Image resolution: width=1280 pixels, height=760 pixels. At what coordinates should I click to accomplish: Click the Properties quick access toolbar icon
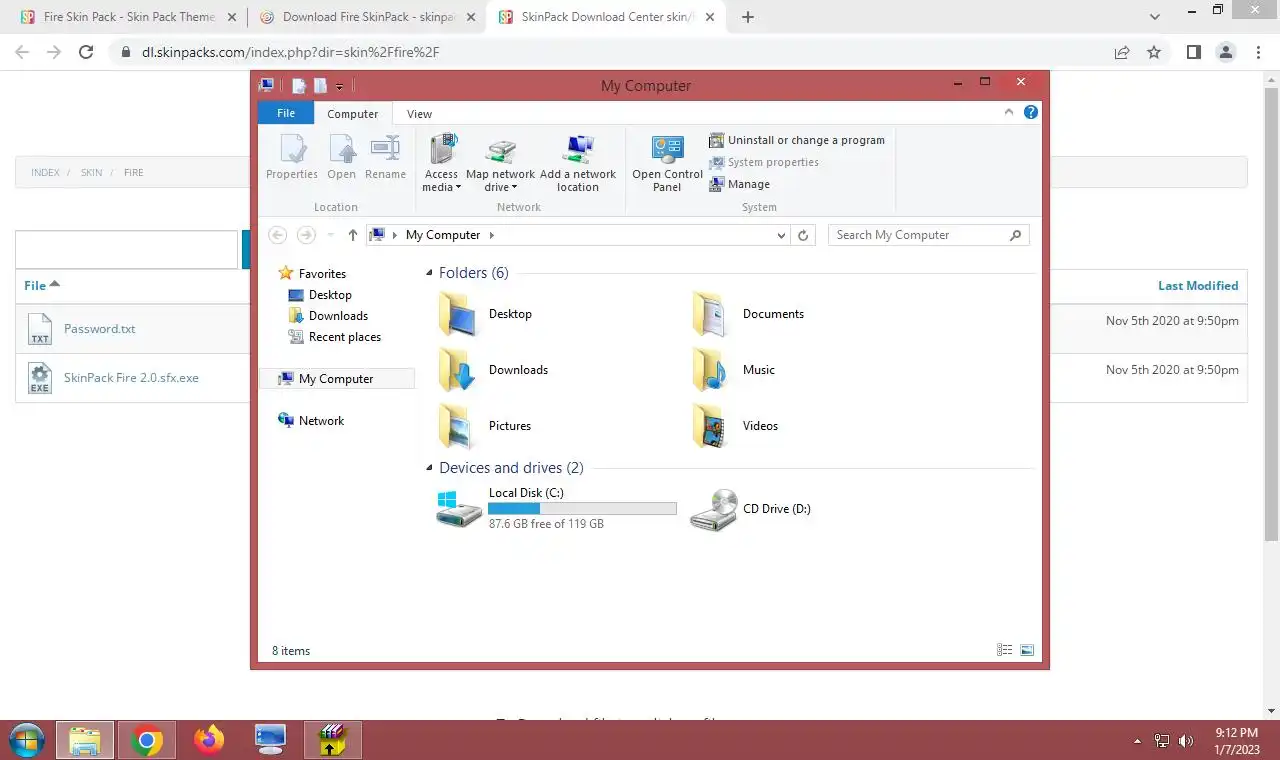click(x=298, y=86)
